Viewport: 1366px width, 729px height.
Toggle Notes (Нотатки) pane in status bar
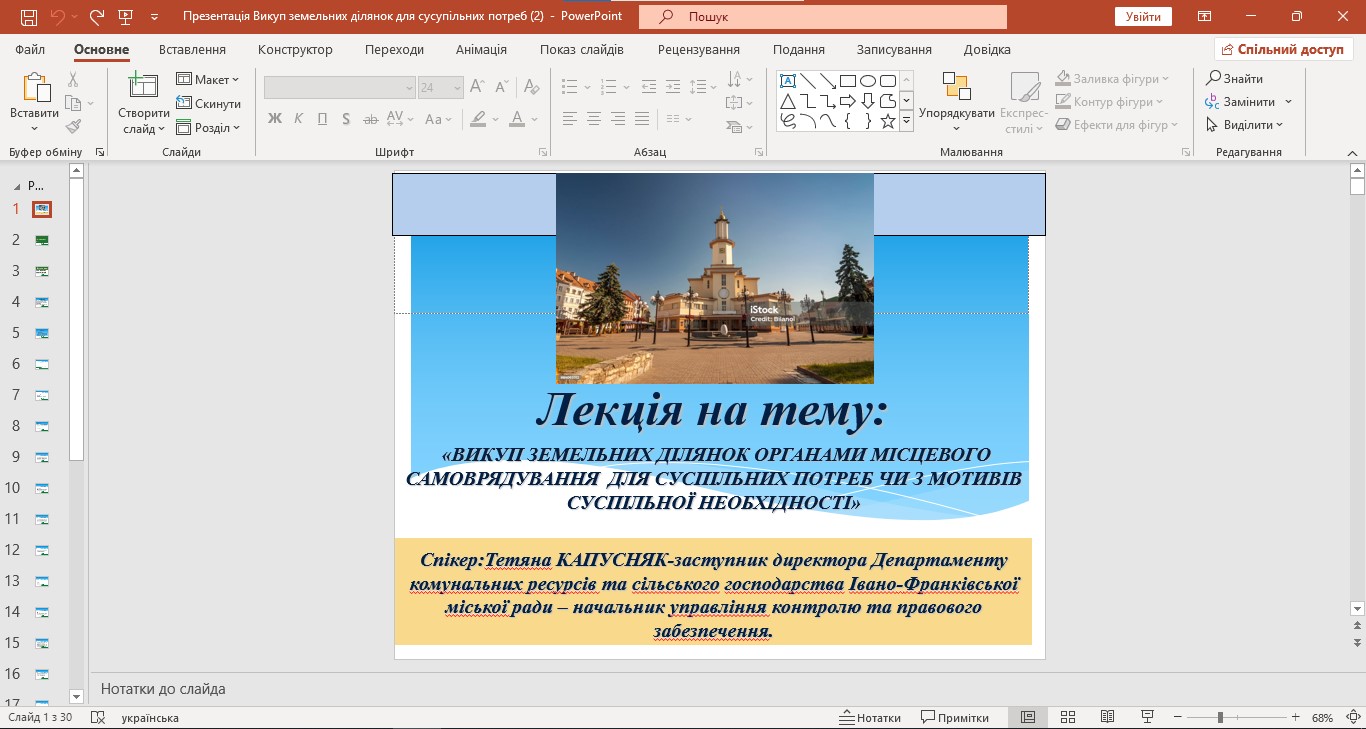pyautogui.click(x=870, y=718)
